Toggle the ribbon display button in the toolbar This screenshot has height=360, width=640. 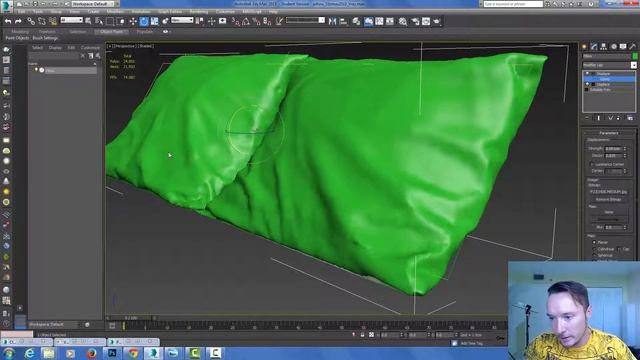tap(368, 21)
